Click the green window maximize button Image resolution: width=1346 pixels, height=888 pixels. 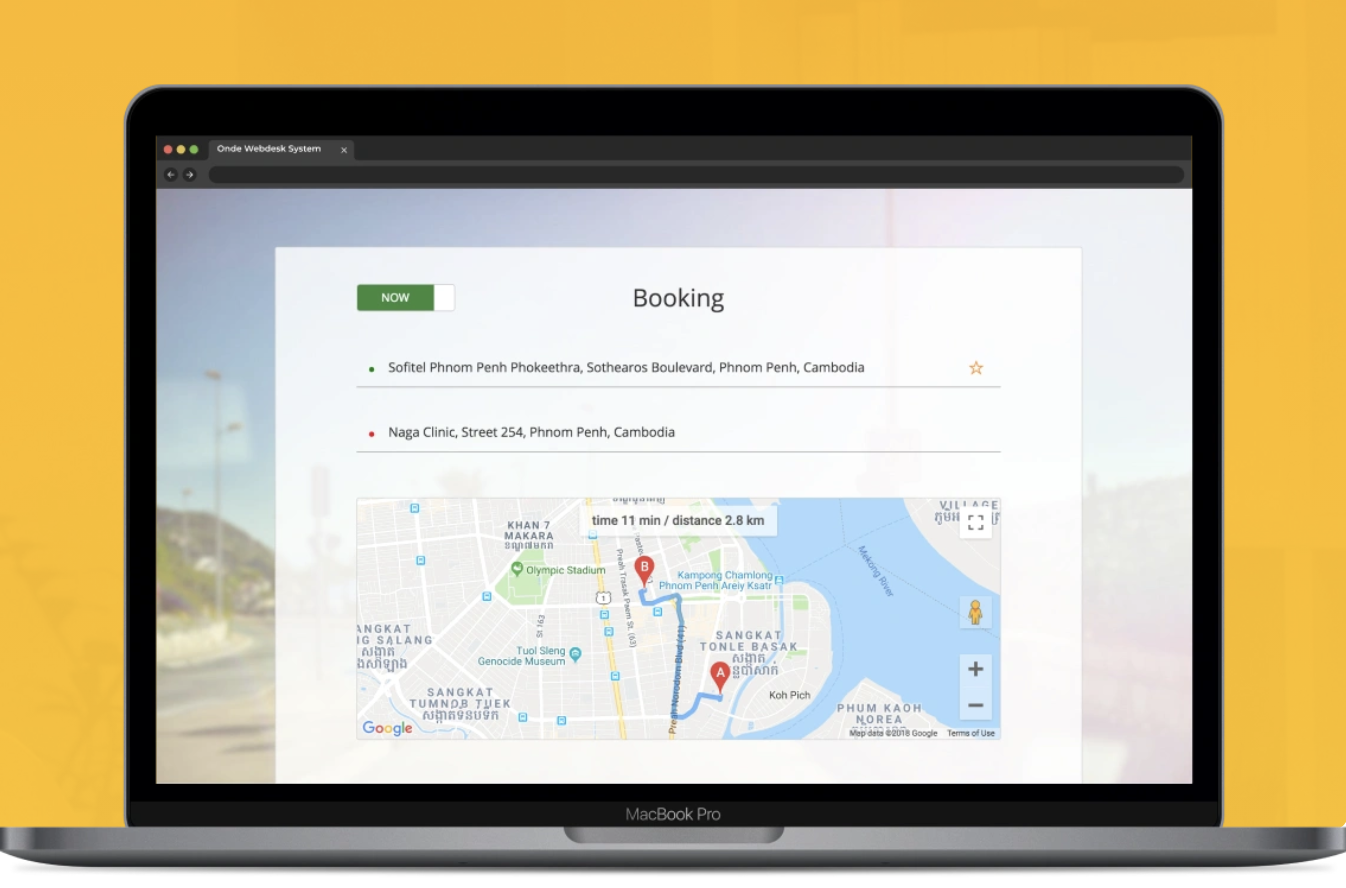coord(194,149)
